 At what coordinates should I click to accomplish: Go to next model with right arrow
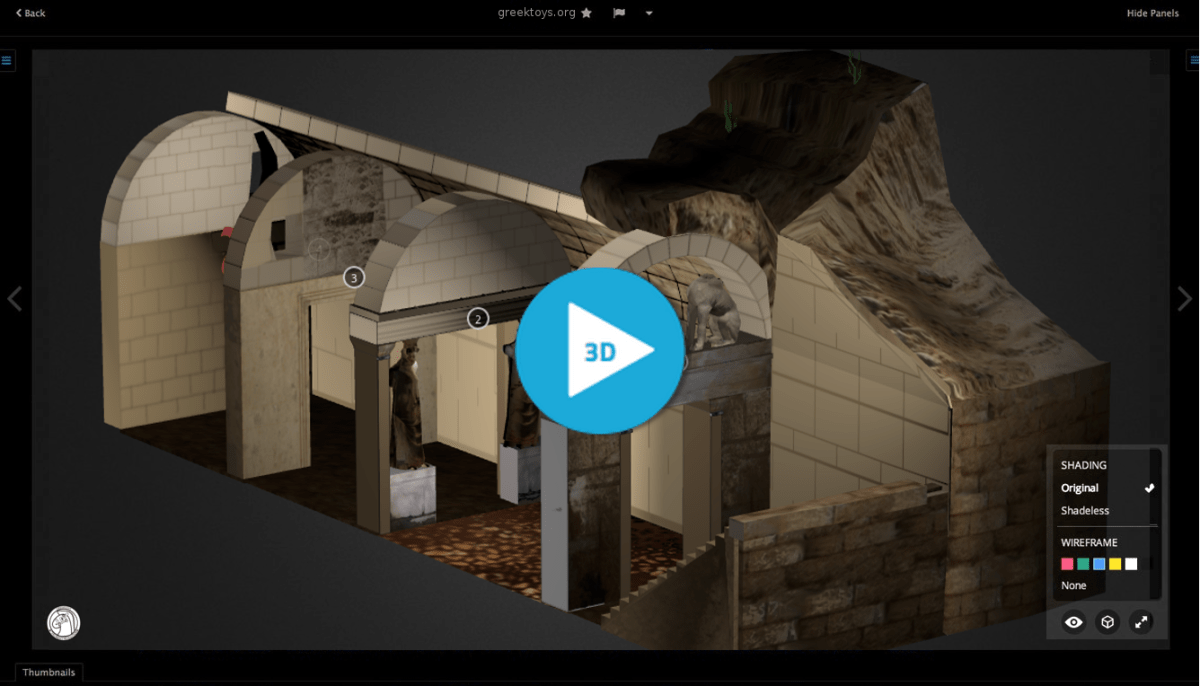click(x=1185, y=299)
